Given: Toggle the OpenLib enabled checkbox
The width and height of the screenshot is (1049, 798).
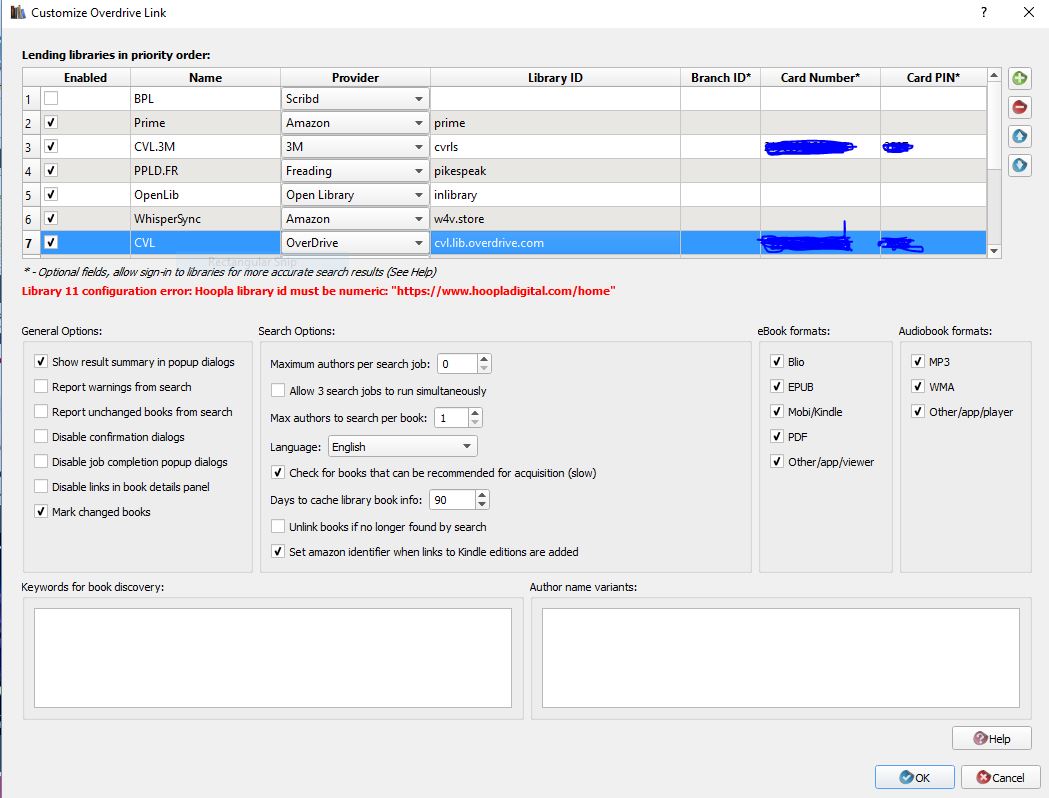Looking at the screenshot, I should [x=51, y=195].
